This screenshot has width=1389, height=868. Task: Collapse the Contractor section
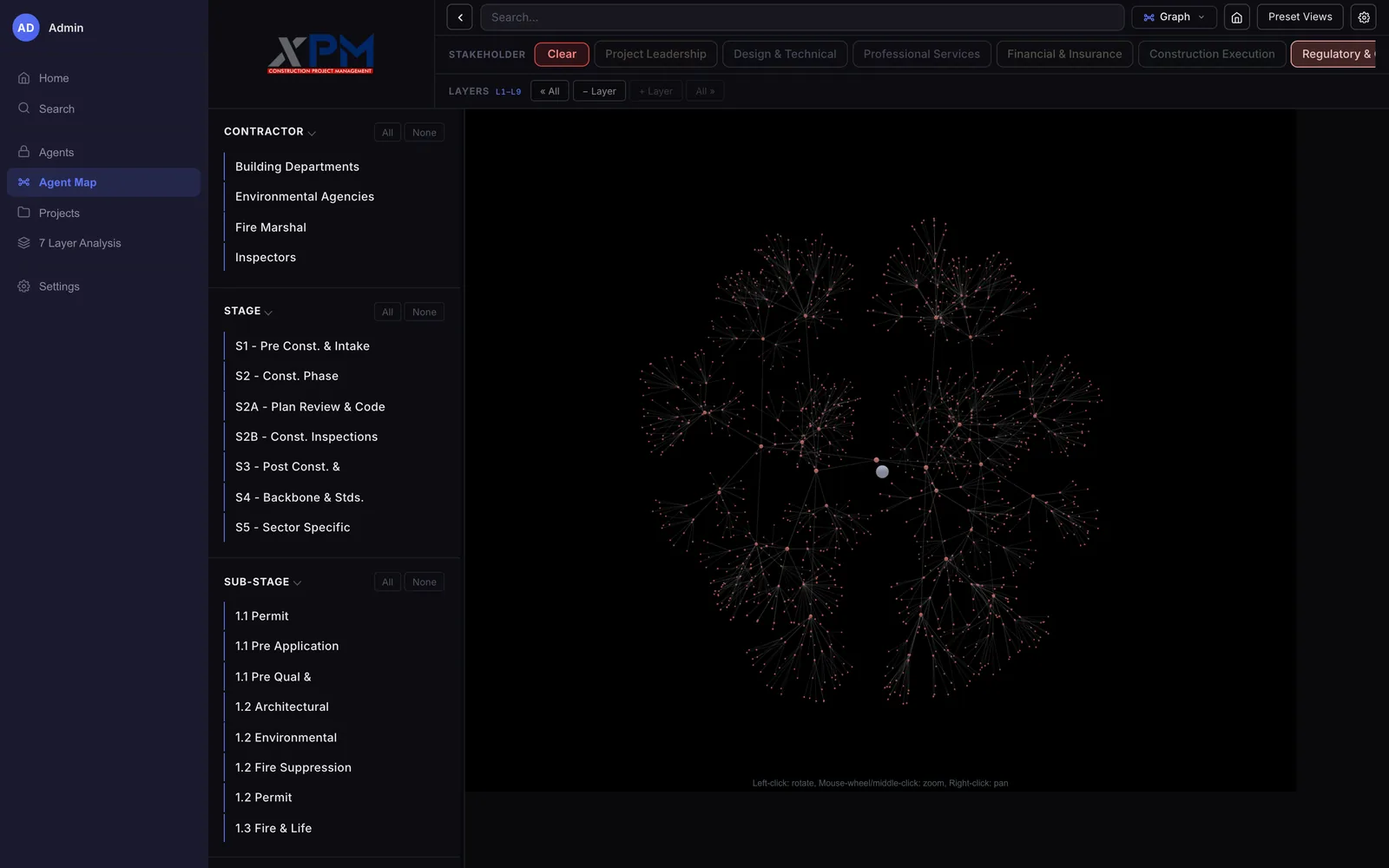pyautogui.click(x=312, y=133)
